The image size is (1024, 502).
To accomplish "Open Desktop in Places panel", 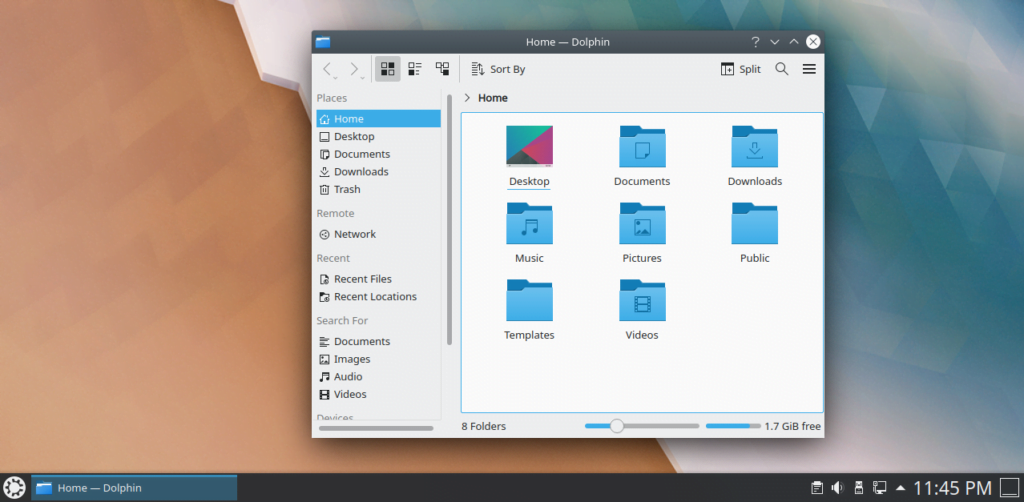I will (x=379, y=136).
